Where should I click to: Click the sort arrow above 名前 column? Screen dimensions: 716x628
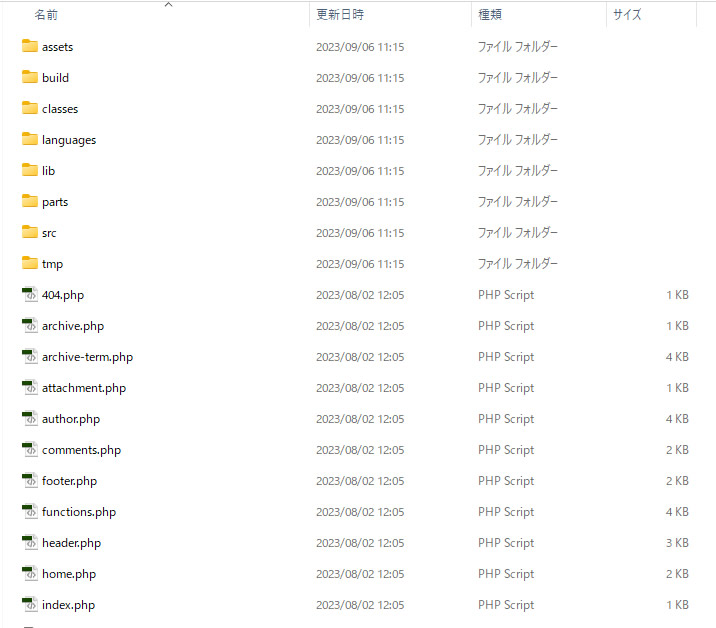(168, 5)
